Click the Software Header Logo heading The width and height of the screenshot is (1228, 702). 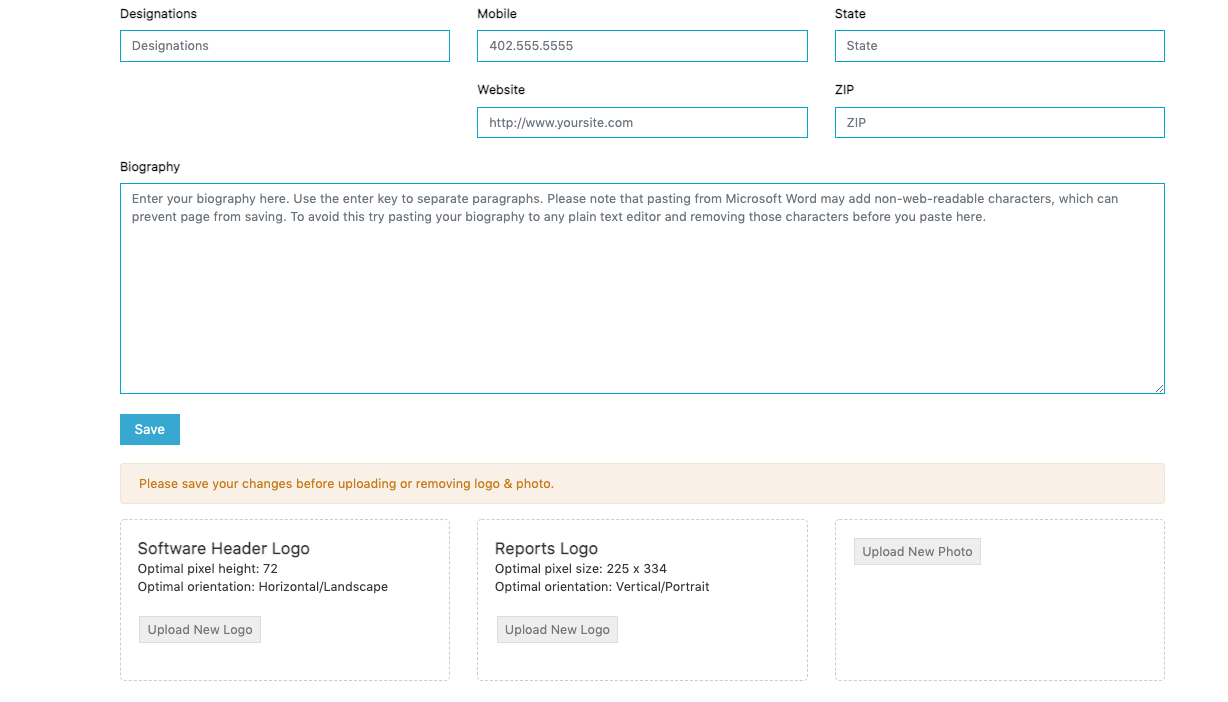(224, 548)
